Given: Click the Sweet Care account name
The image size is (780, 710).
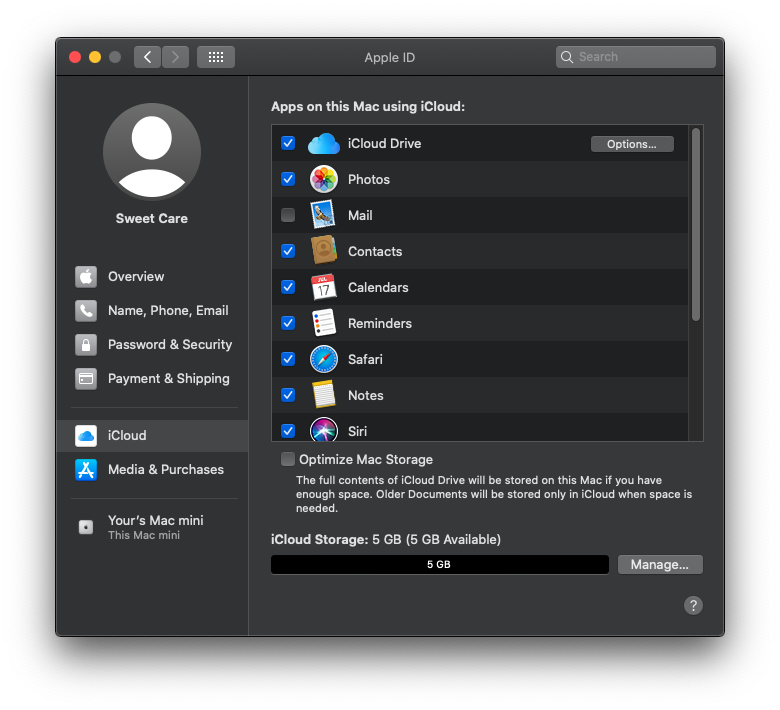Looking at the screenshot, I should (152, 218).
